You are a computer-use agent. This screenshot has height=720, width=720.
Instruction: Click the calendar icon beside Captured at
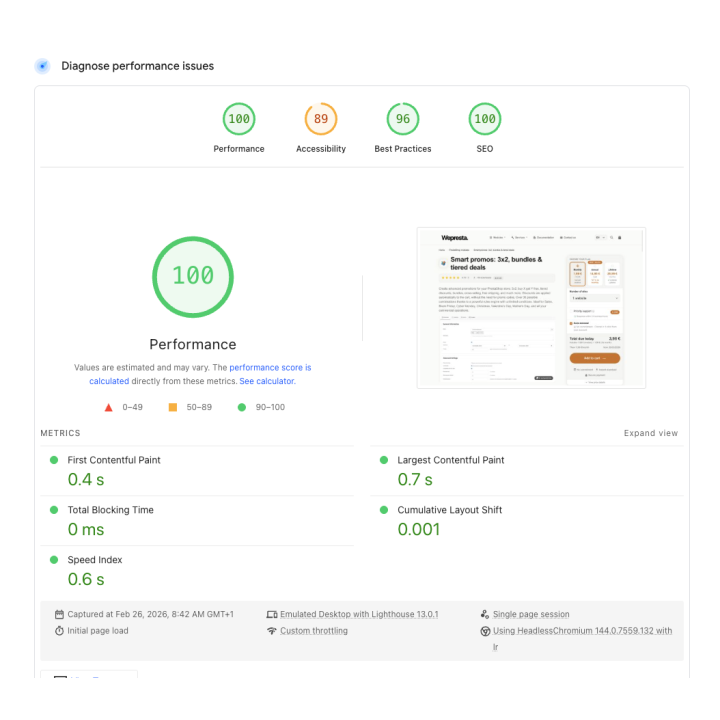pyautogui.click(x=59, y=614)
